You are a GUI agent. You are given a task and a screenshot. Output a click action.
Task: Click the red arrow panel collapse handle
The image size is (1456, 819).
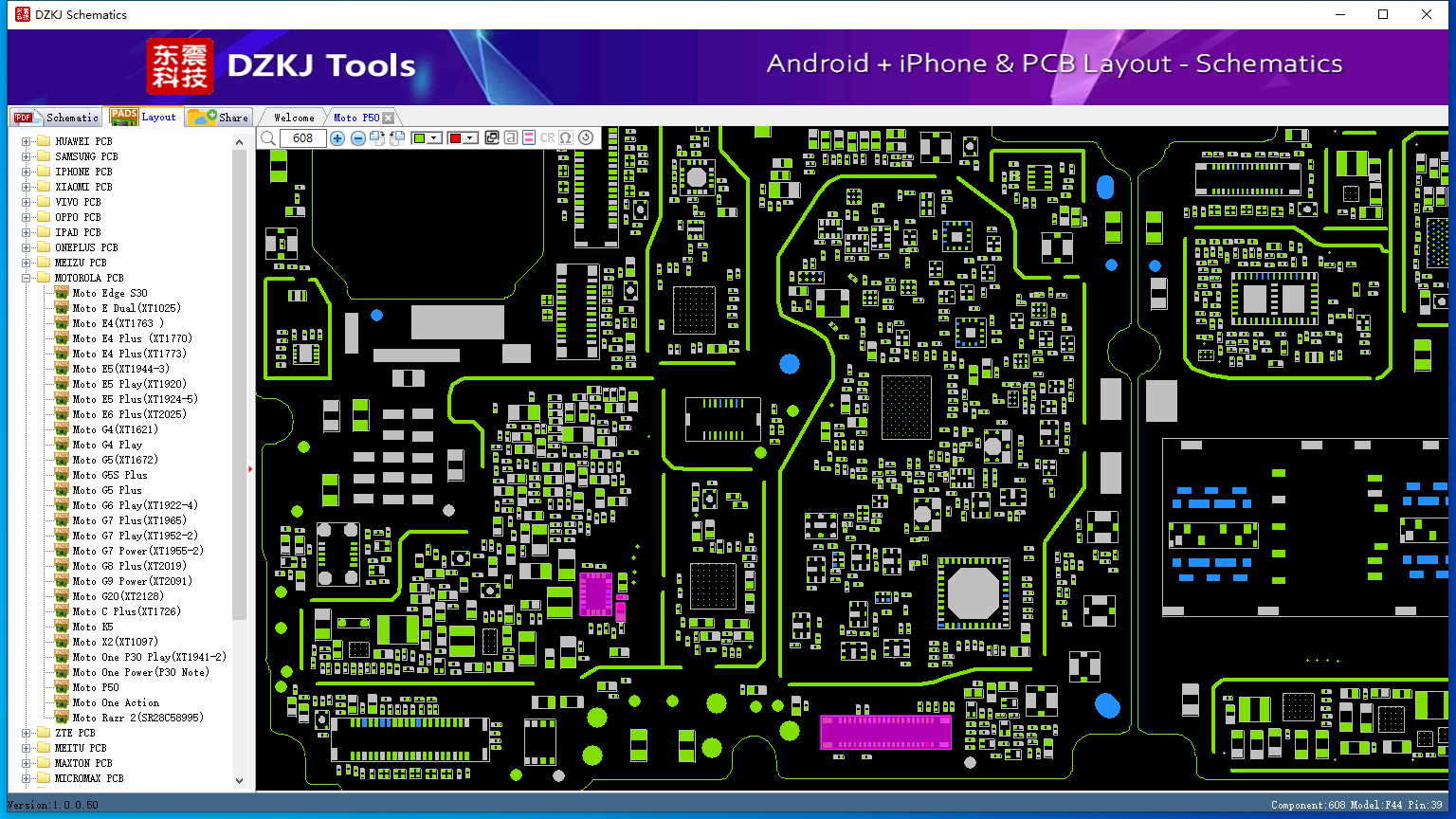point(250,468)
